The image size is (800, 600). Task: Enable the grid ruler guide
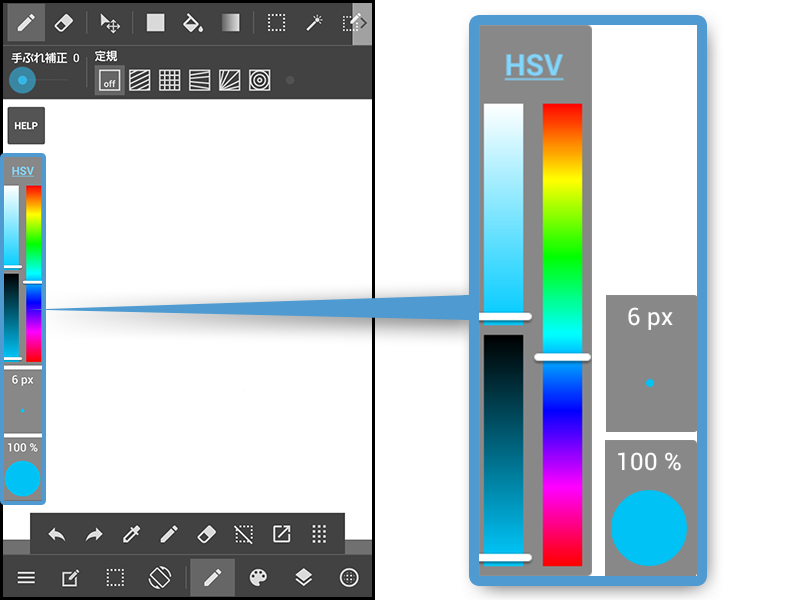coord(169,81)
